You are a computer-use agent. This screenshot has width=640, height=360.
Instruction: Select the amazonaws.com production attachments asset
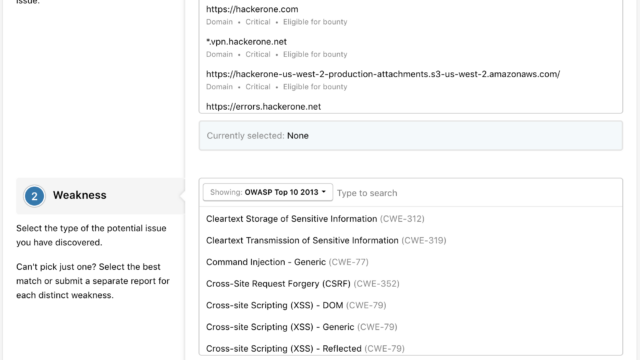[411, 80]
